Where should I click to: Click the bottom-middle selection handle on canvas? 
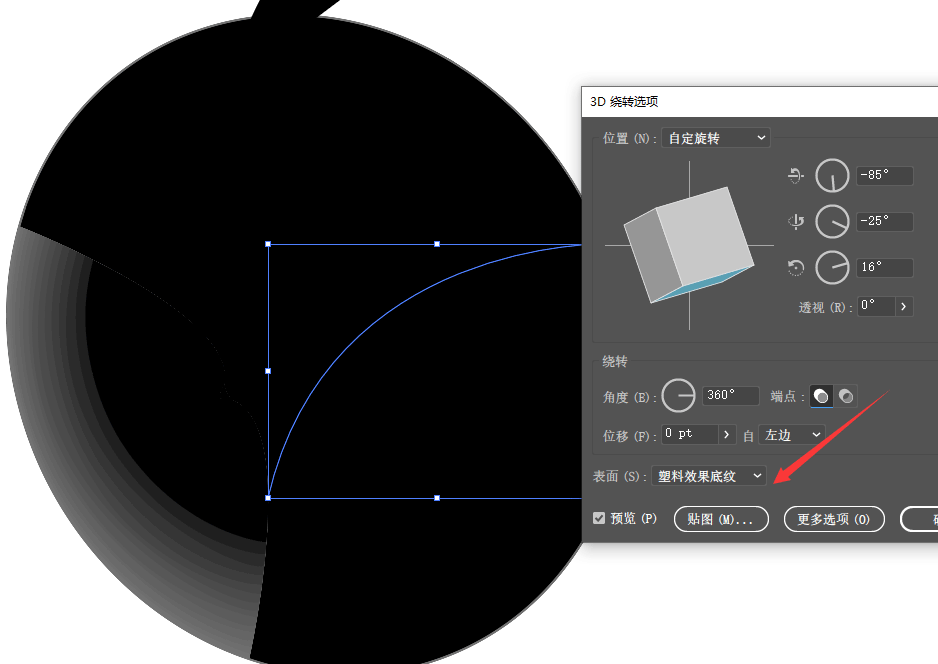click(x=437, y=498)
